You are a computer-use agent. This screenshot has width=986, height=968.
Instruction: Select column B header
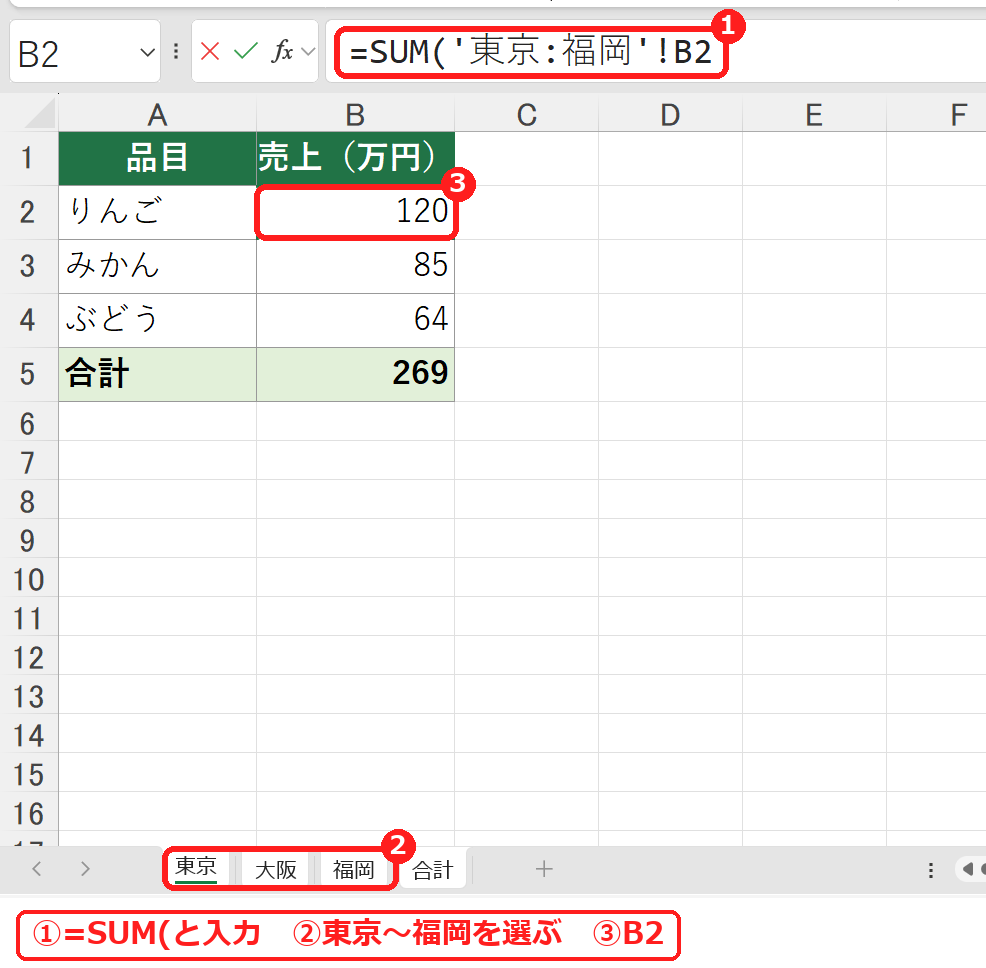tap(355, 114)
